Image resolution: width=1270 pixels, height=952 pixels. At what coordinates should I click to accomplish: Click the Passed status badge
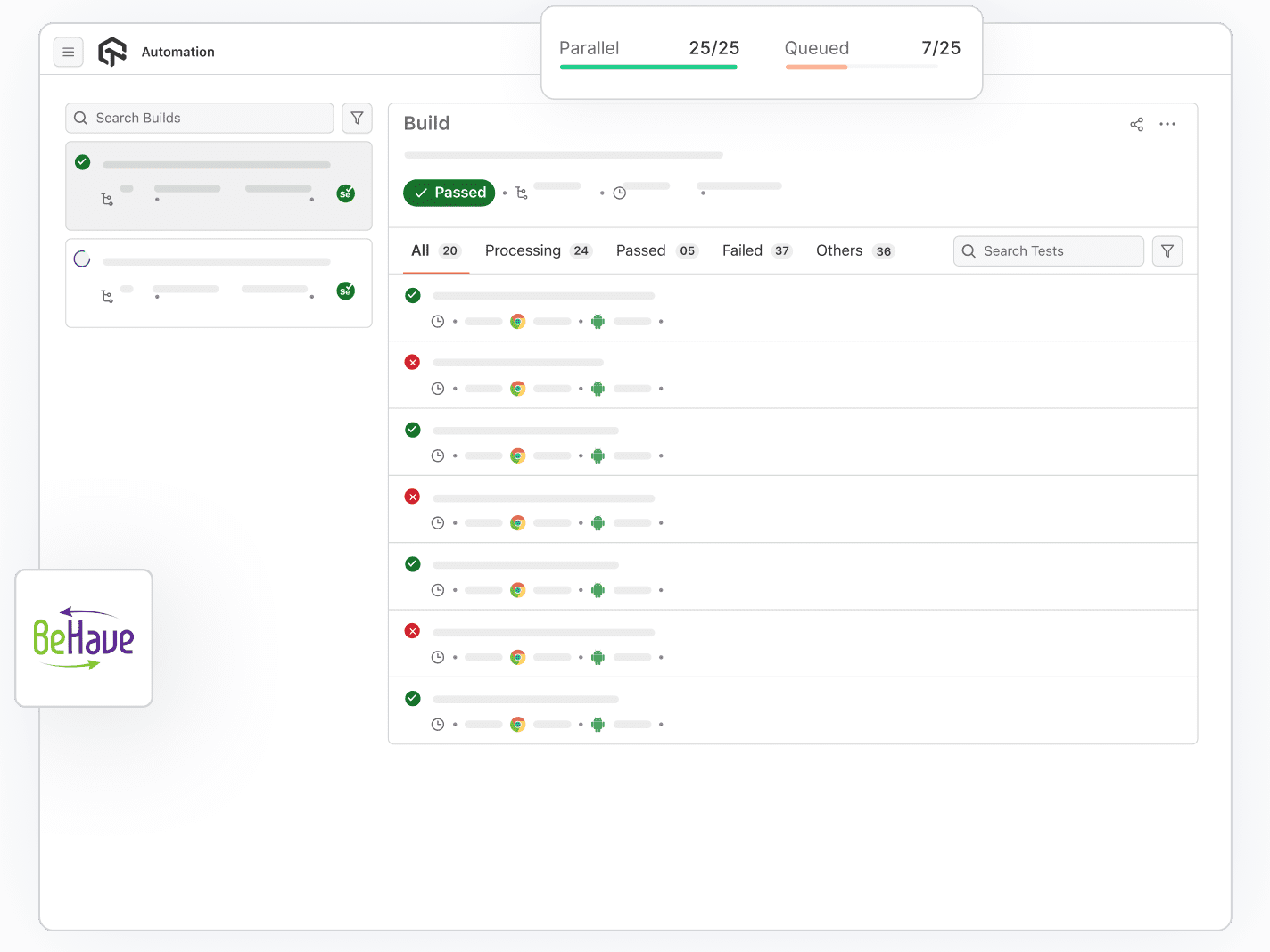click(x=449, y=193)
